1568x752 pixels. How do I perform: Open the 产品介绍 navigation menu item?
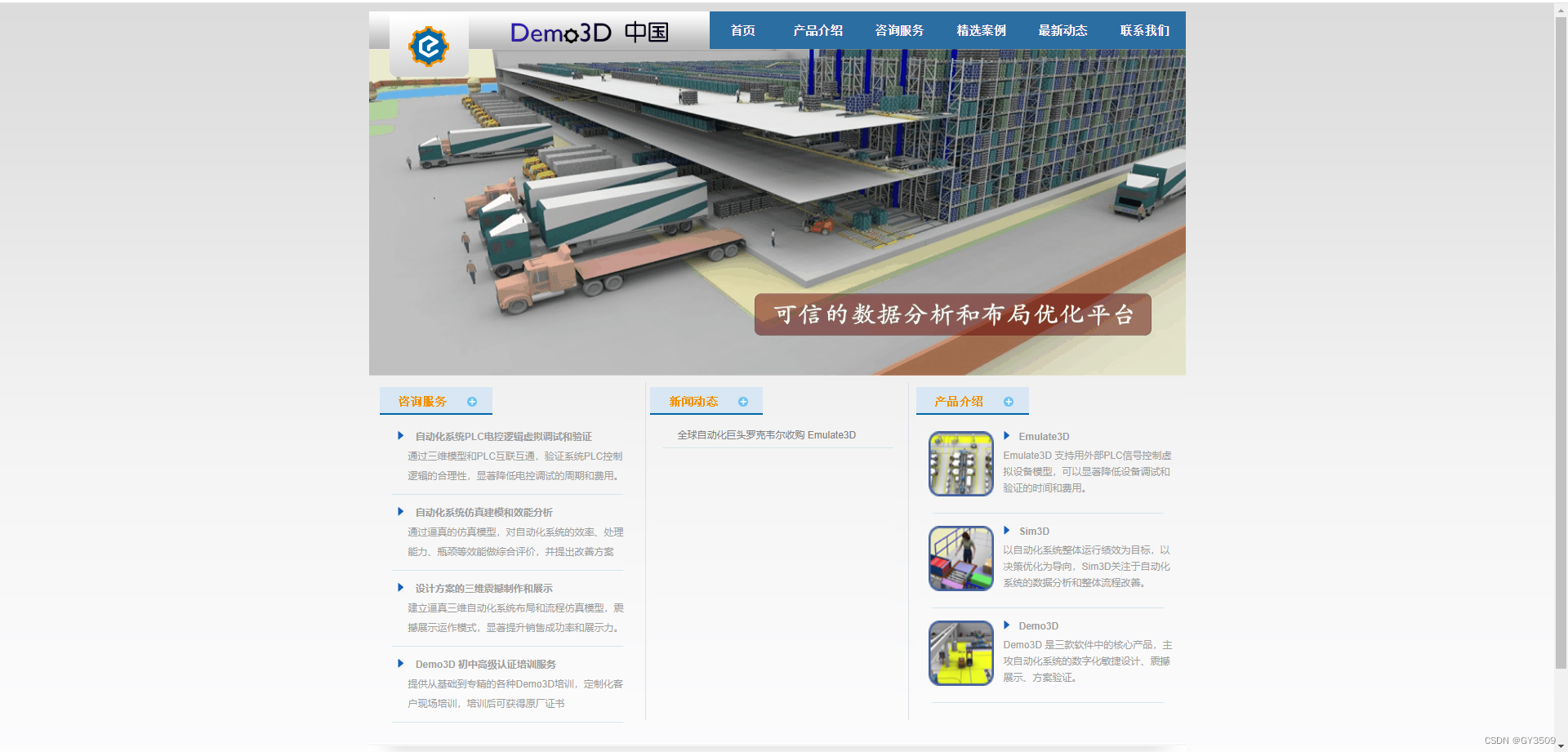pos(818,30)
